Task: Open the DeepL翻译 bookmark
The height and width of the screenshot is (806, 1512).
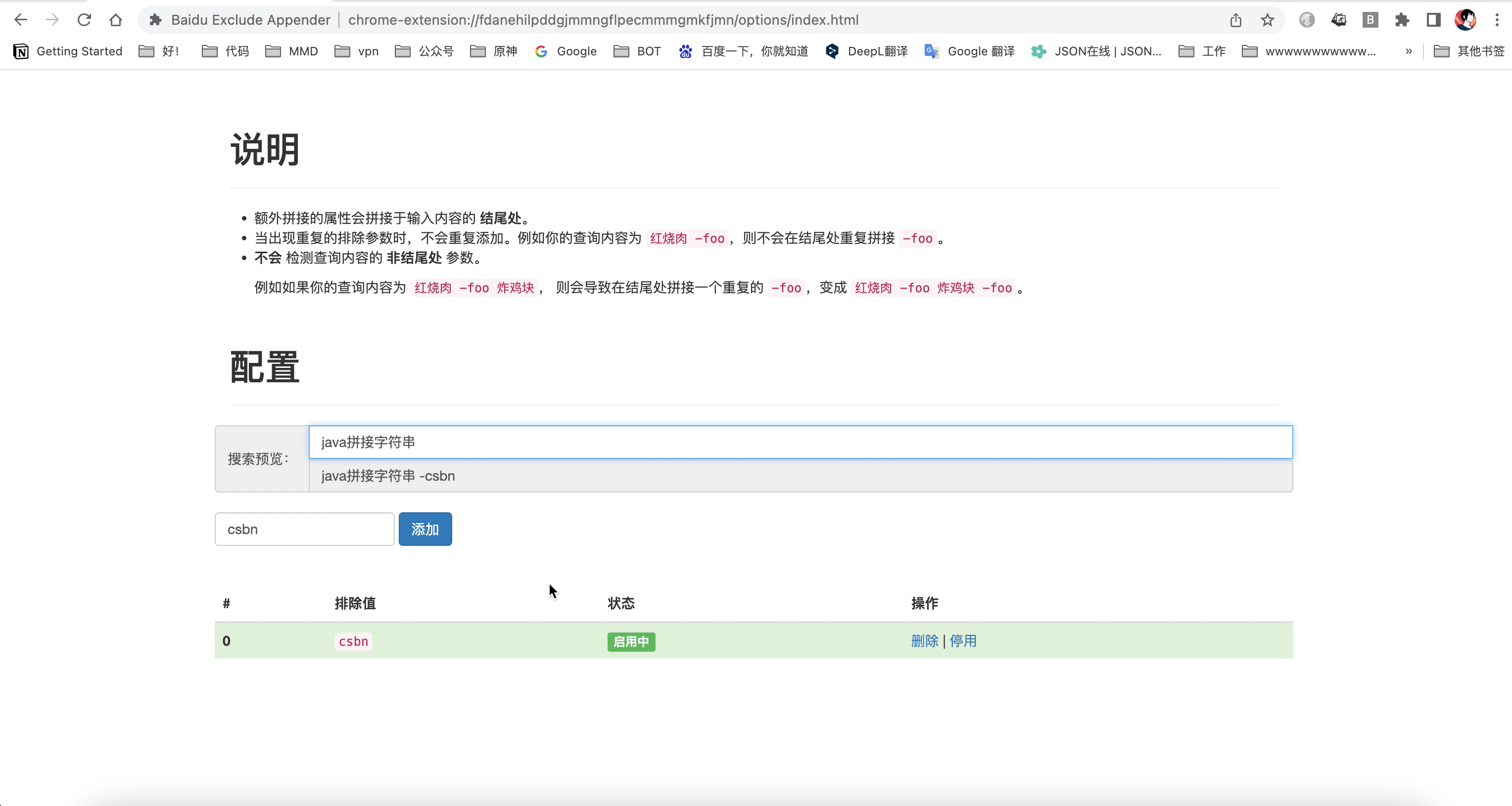Action: pyautogui.click(x=866, y=51)
